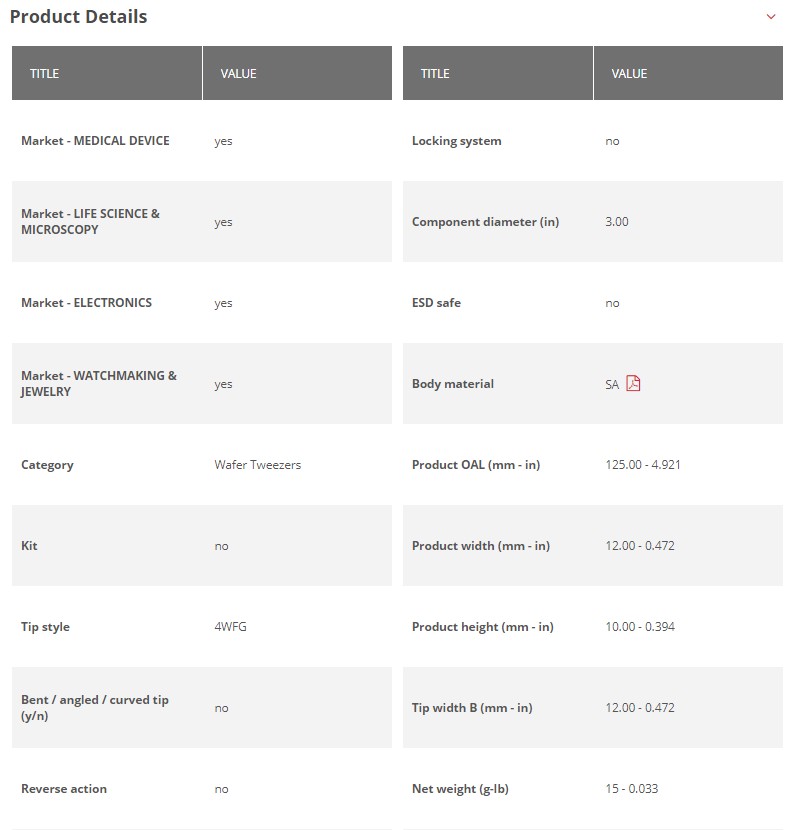Click the Kit row label
Screen dimensions: 790x830
click(x=29, y=546)
